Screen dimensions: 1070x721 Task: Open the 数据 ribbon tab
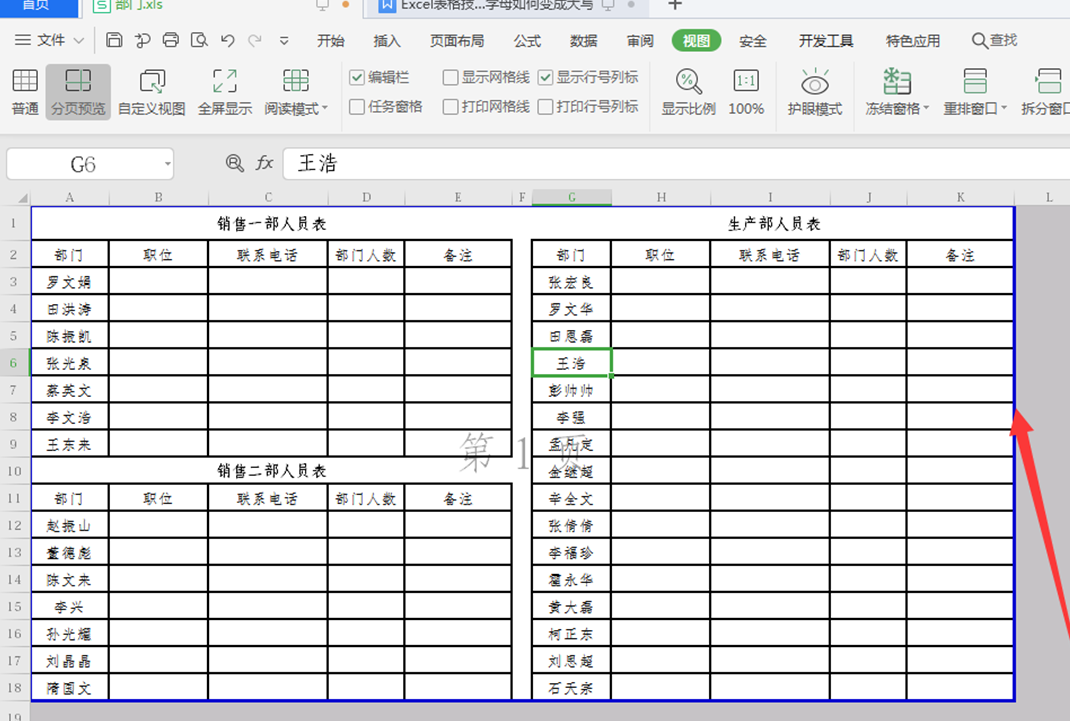(583, 41)
